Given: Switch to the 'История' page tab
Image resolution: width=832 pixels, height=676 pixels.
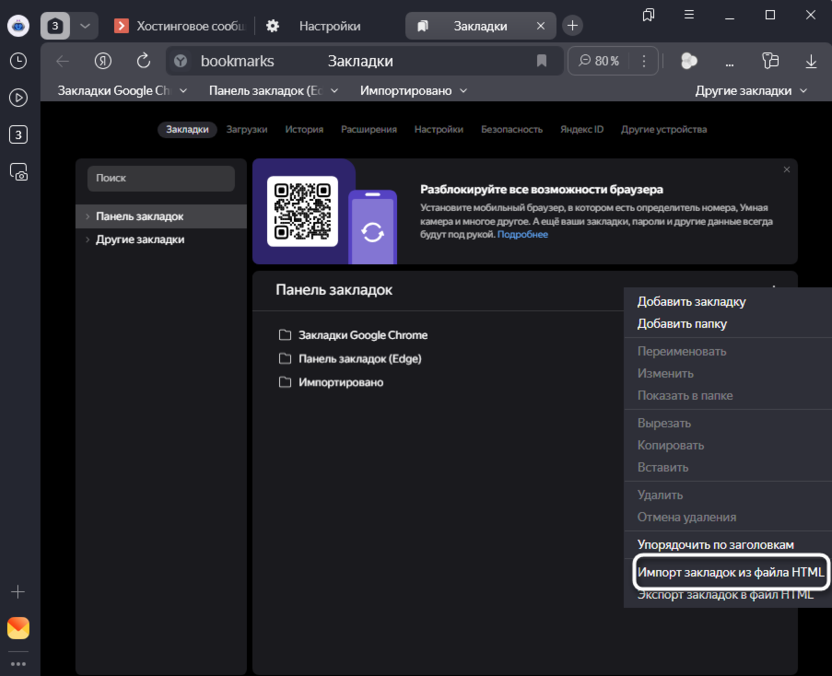Looking at the screenshot, I should pyautogui.click(x=304, y=129).
